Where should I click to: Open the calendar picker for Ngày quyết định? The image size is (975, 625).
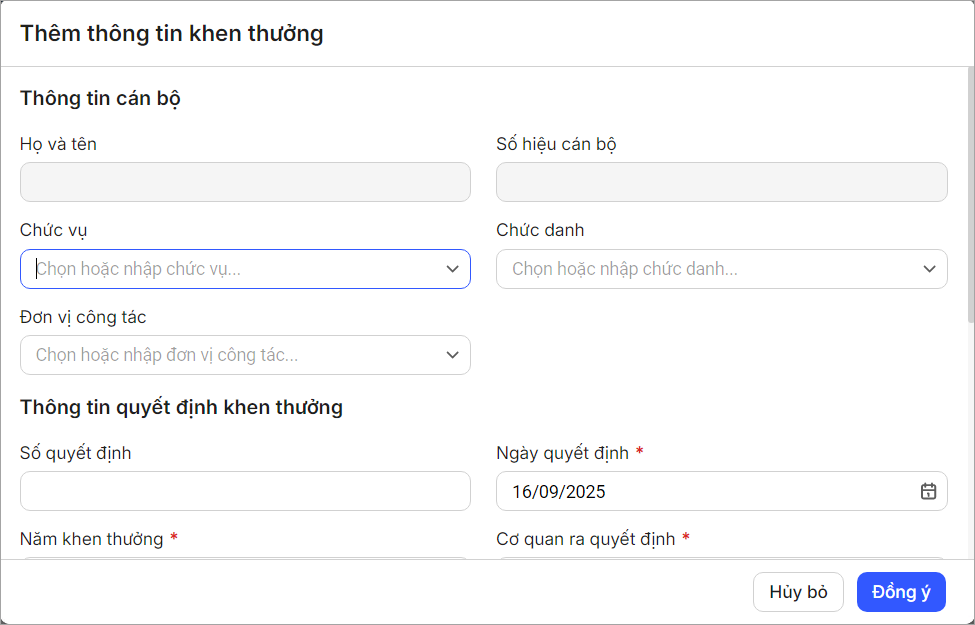(x=928, y=491)
